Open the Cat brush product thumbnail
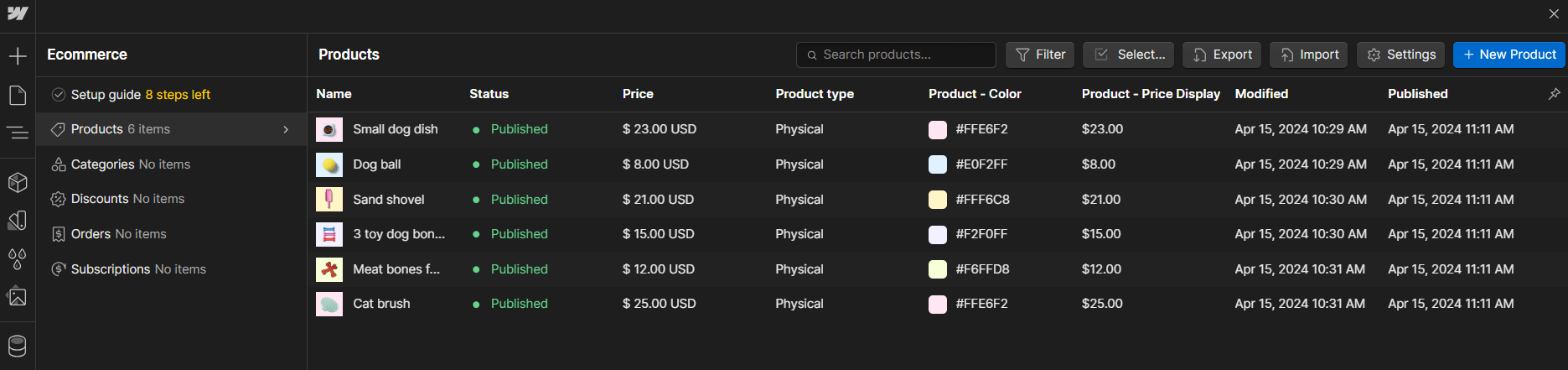Viewport: 1568px width, 370px height. [x=329, y=304]
